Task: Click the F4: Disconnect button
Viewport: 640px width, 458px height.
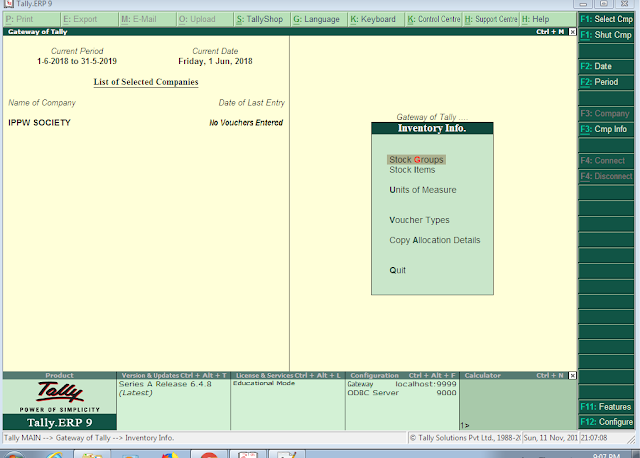Action: tap(606, 176)
